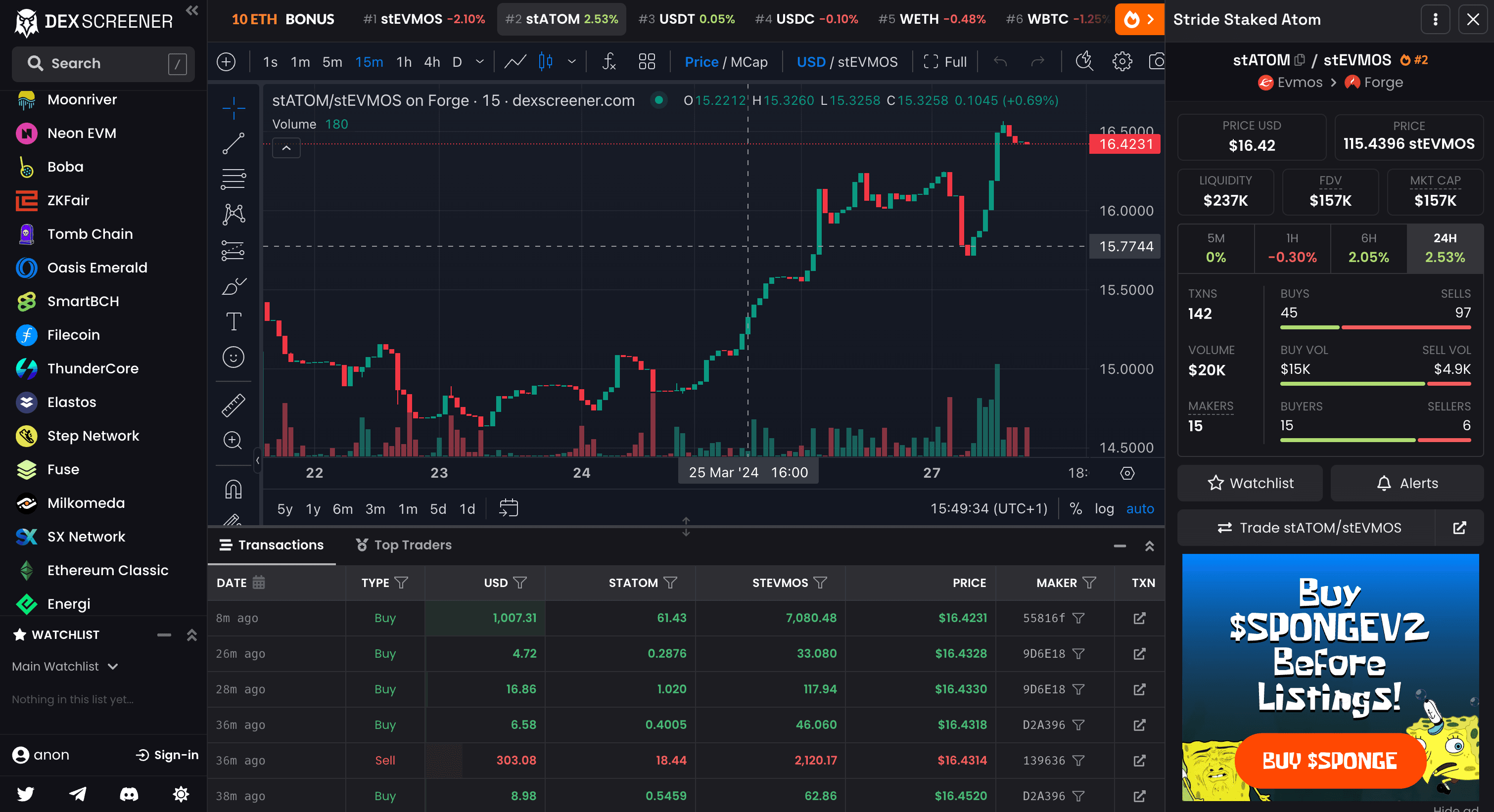Select the text annotation tool

click(233, 321)
